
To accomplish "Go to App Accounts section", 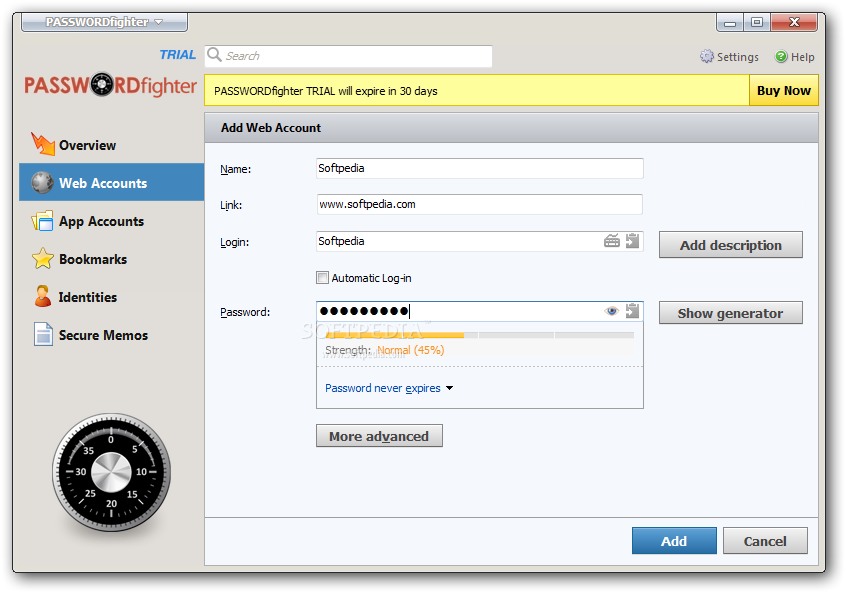I will click(111, 221).
